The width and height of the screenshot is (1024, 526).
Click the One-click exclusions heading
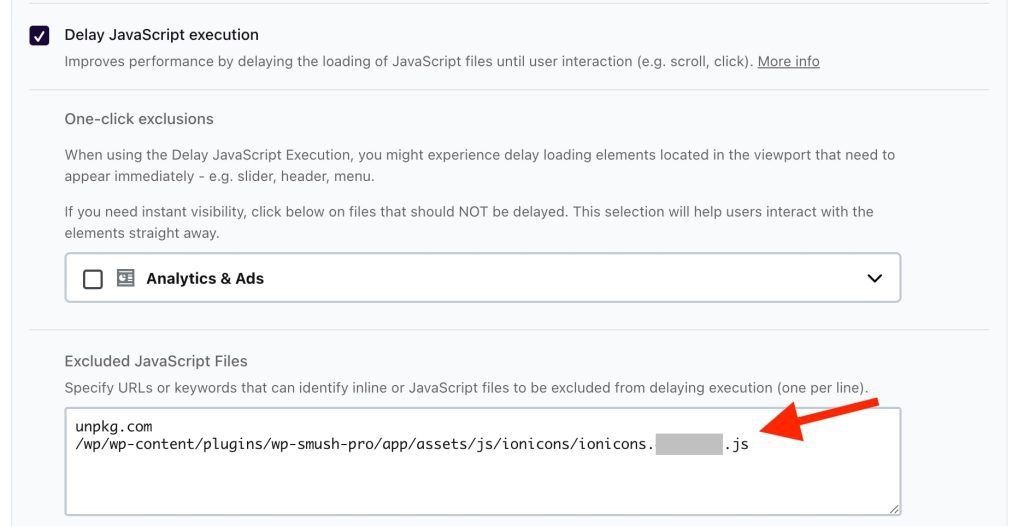pos(139,119)
